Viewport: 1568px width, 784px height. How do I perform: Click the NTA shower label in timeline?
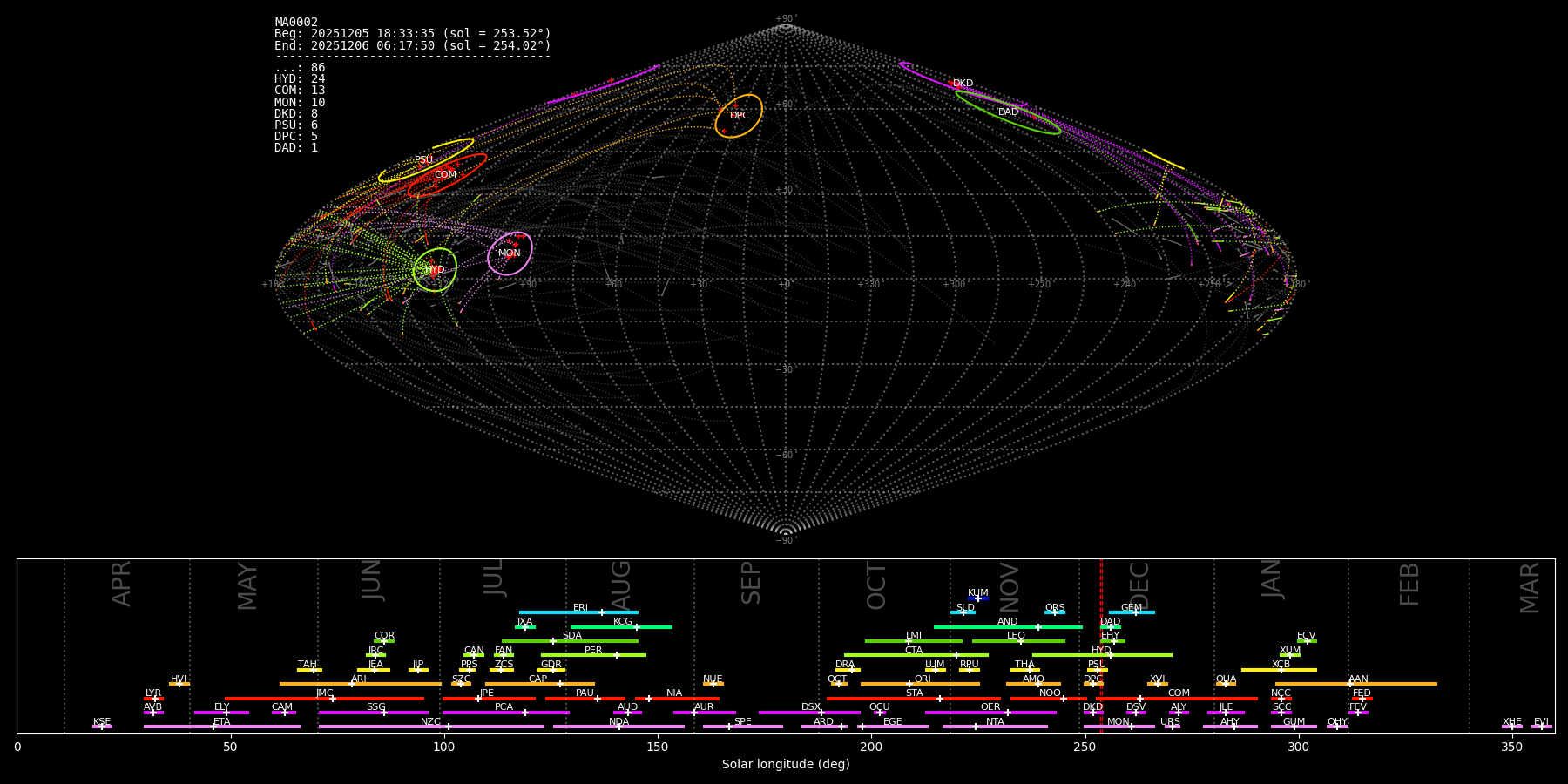pos(995,722)
